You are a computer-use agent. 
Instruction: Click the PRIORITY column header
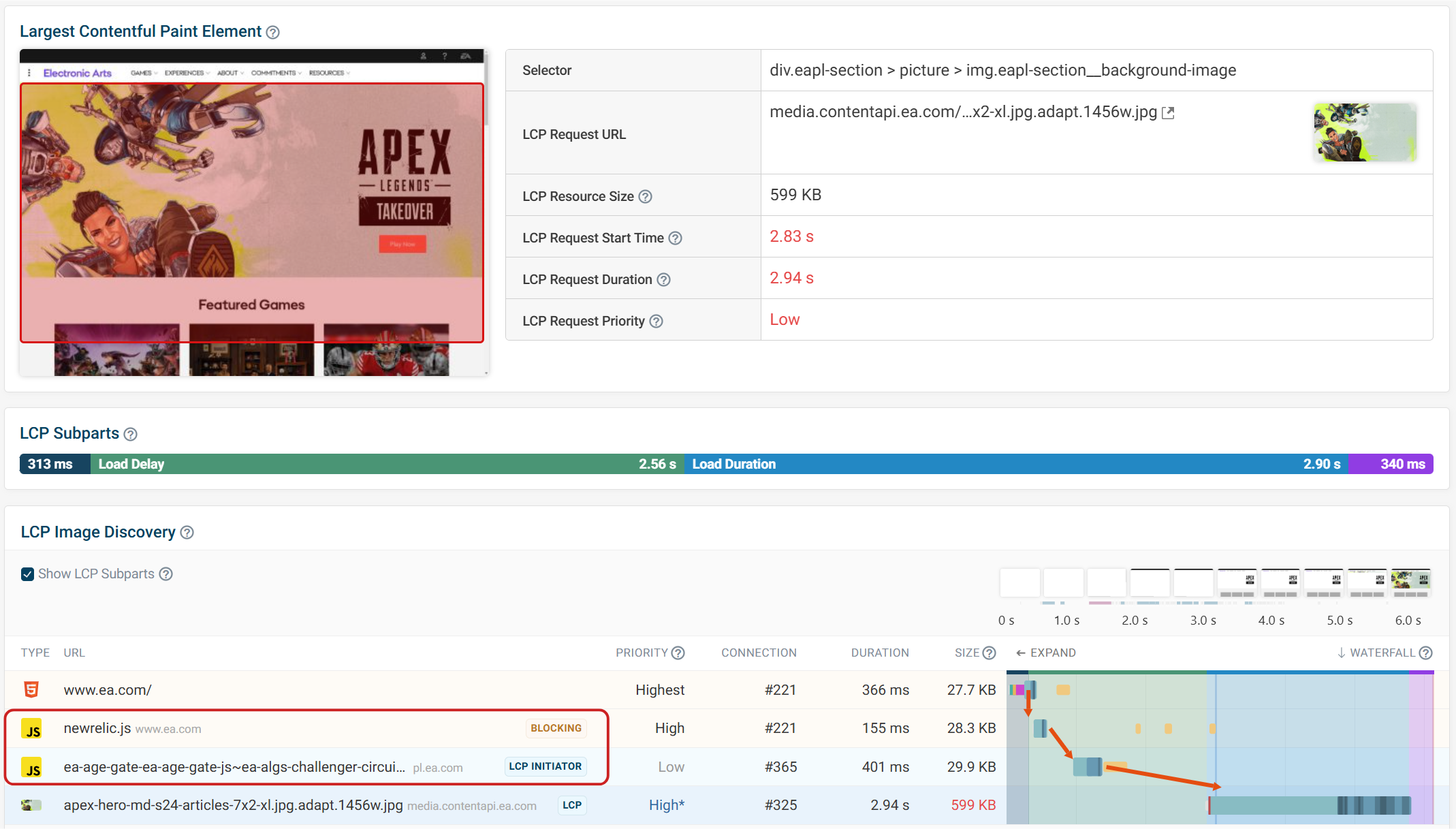point(642,653)
